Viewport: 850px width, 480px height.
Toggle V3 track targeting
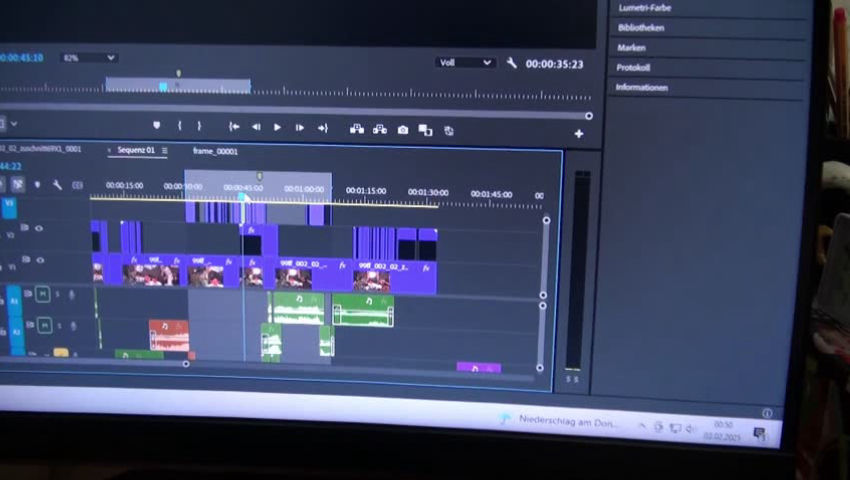[x=9, y=207]
